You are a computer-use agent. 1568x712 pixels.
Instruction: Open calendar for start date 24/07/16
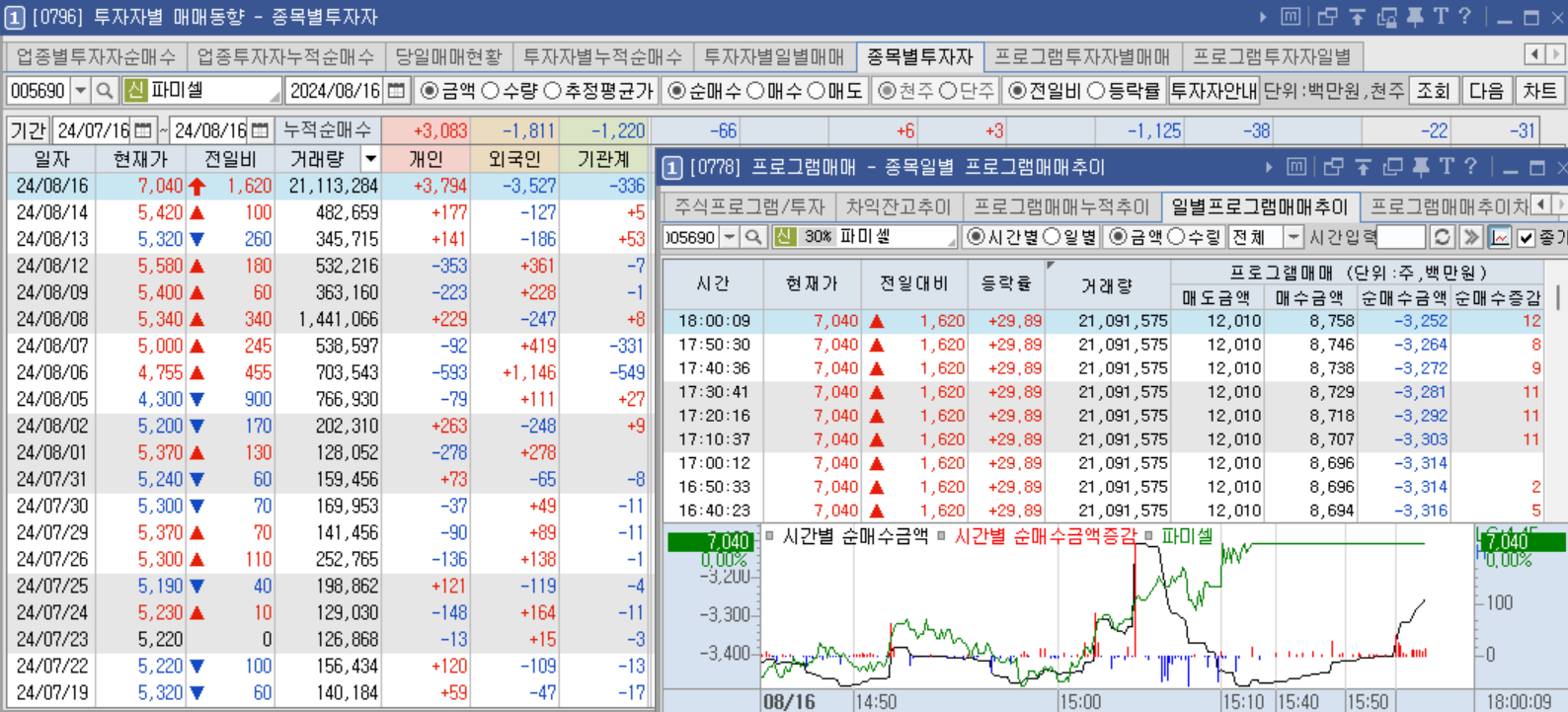(143, 130)
